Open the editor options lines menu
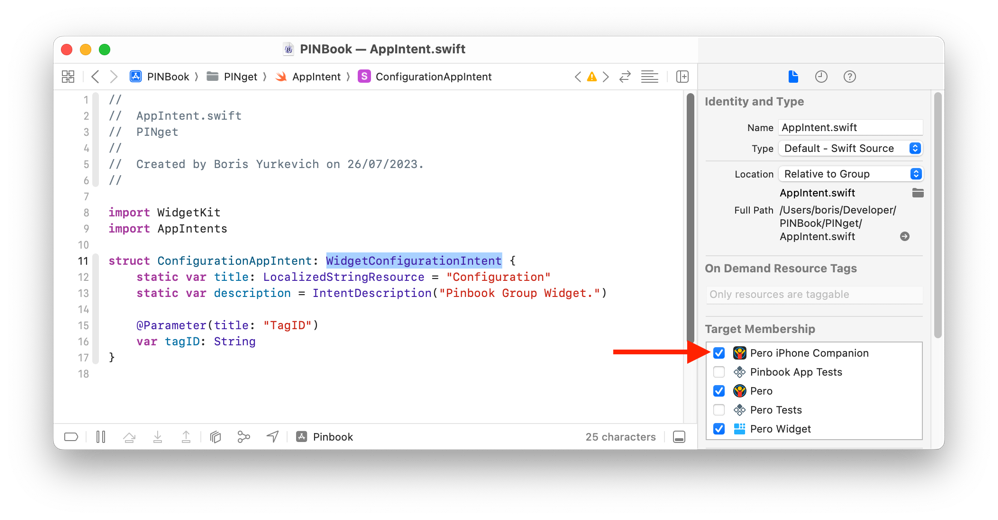The image size is (998, 520). point(649,76)
